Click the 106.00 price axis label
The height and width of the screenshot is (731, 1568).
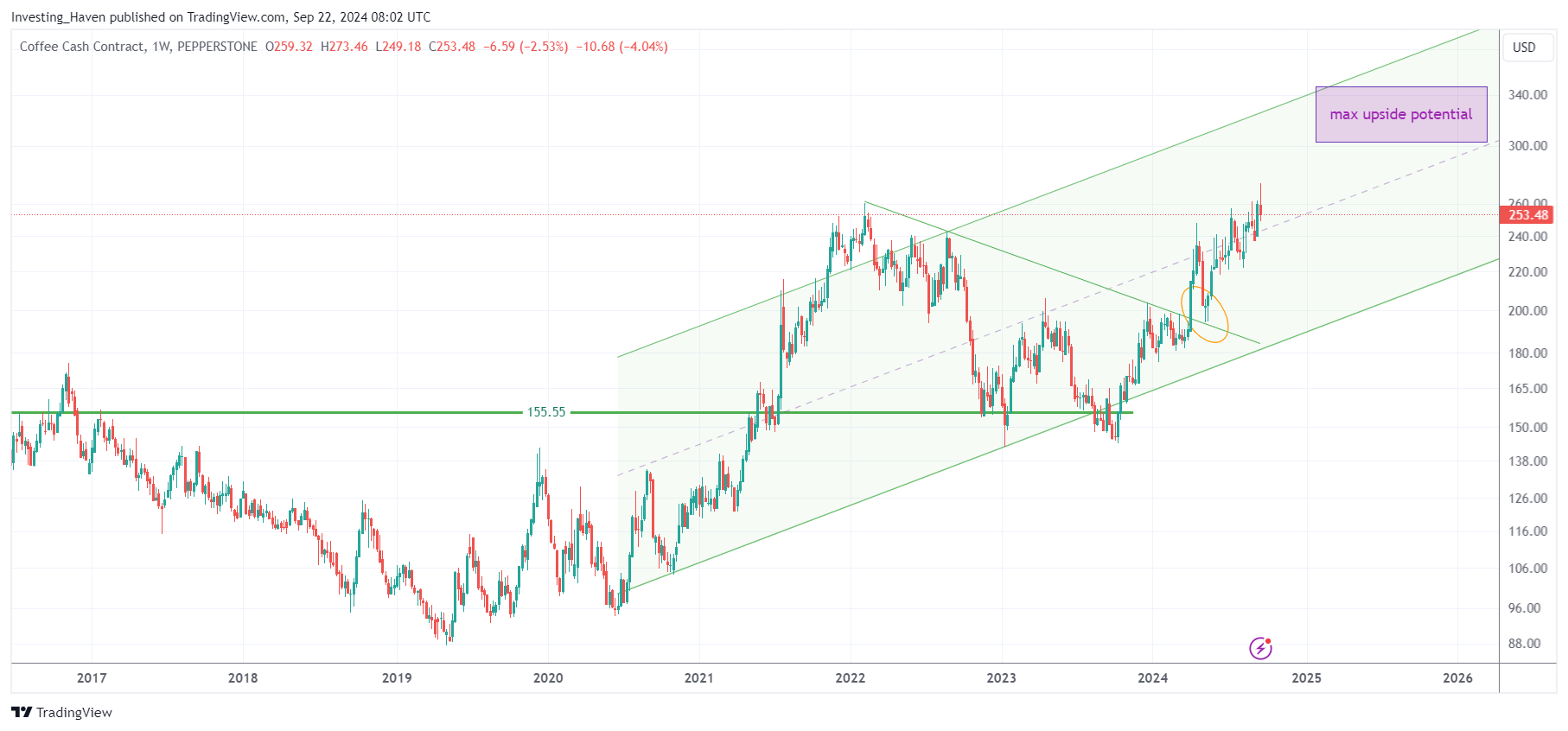point(1527,569)
